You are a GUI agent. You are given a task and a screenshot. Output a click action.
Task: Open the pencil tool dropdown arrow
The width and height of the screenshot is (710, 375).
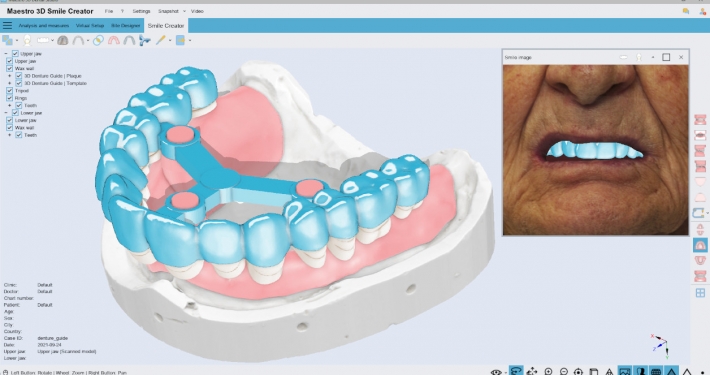(170, 41)
